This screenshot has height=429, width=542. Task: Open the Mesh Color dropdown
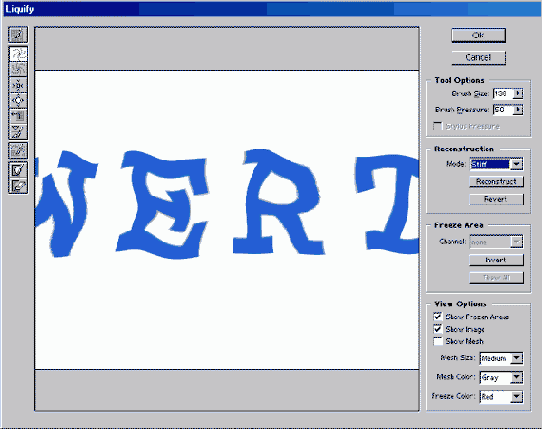[x=516, y=377]
